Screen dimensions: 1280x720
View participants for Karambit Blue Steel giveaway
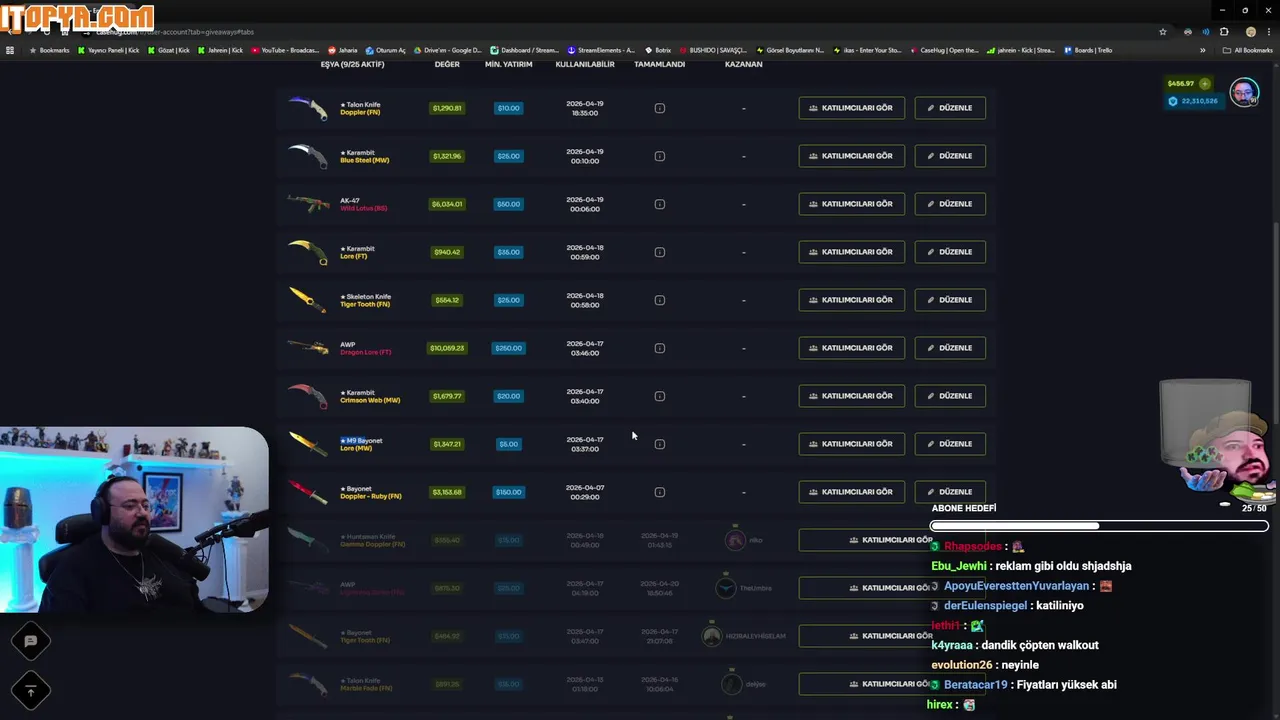point(851,156)
